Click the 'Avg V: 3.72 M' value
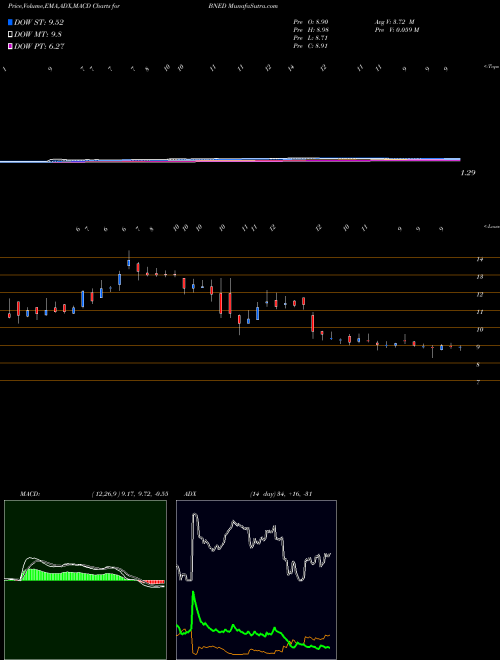500x660 pixels. (394, 21)
